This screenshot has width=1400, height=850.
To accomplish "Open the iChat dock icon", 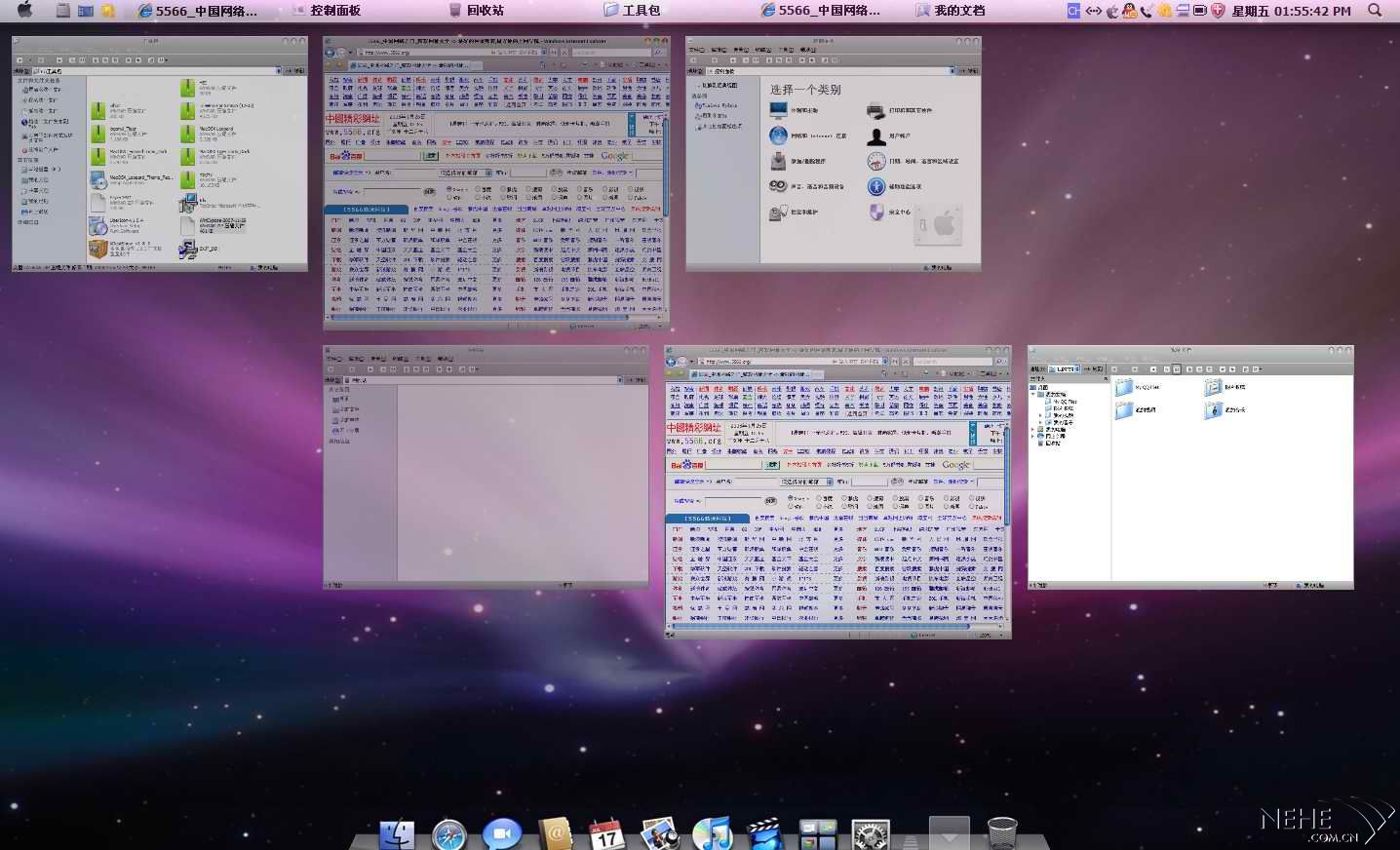I will pos(502,835).
